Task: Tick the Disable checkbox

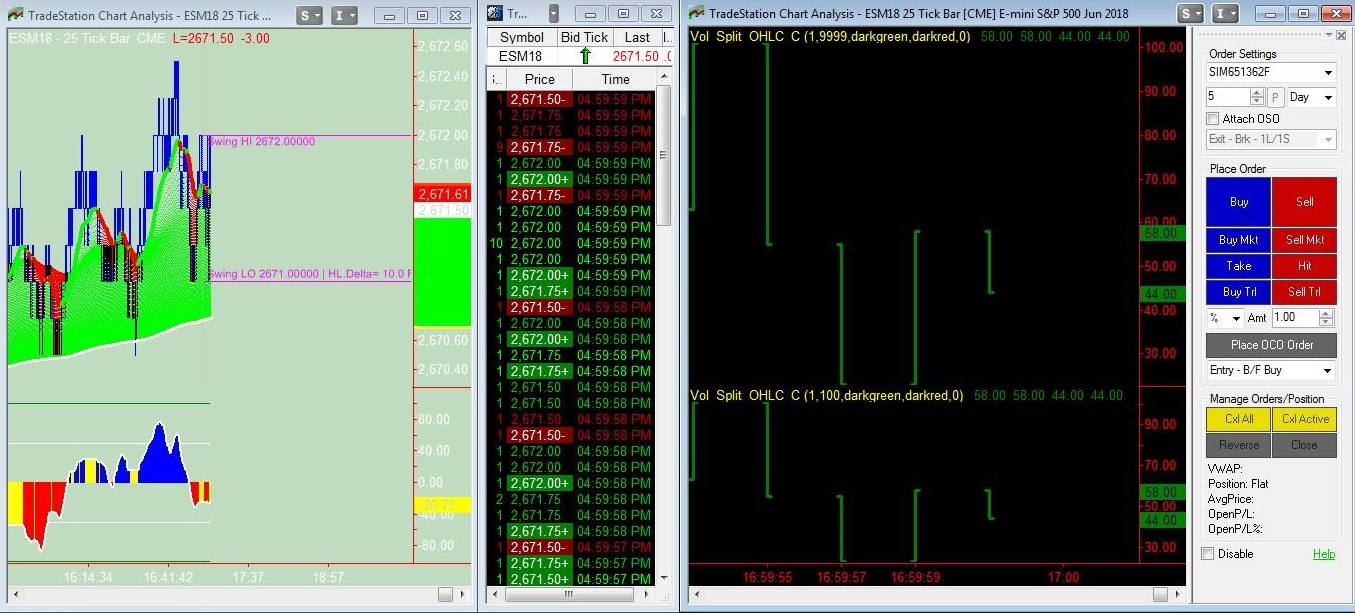Action: coord(1208,554)
